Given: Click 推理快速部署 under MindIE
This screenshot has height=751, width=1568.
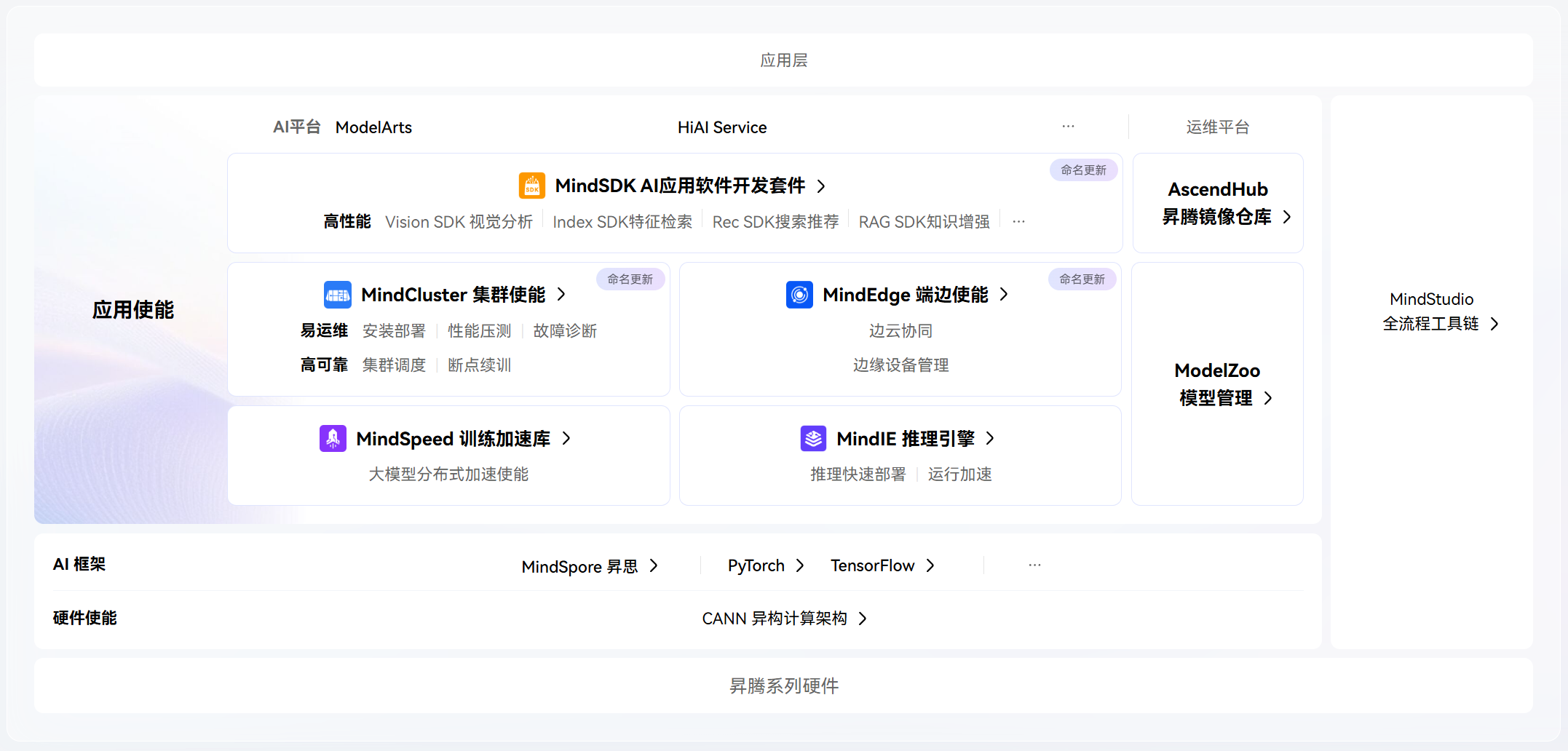Looking at the screenshot, I should click(858, 474).
